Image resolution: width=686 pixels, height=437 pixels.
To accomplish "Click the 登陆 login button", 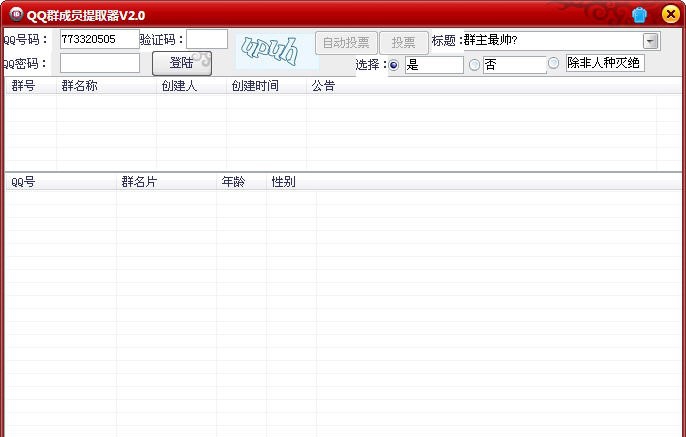I will (x=182, y=63).
